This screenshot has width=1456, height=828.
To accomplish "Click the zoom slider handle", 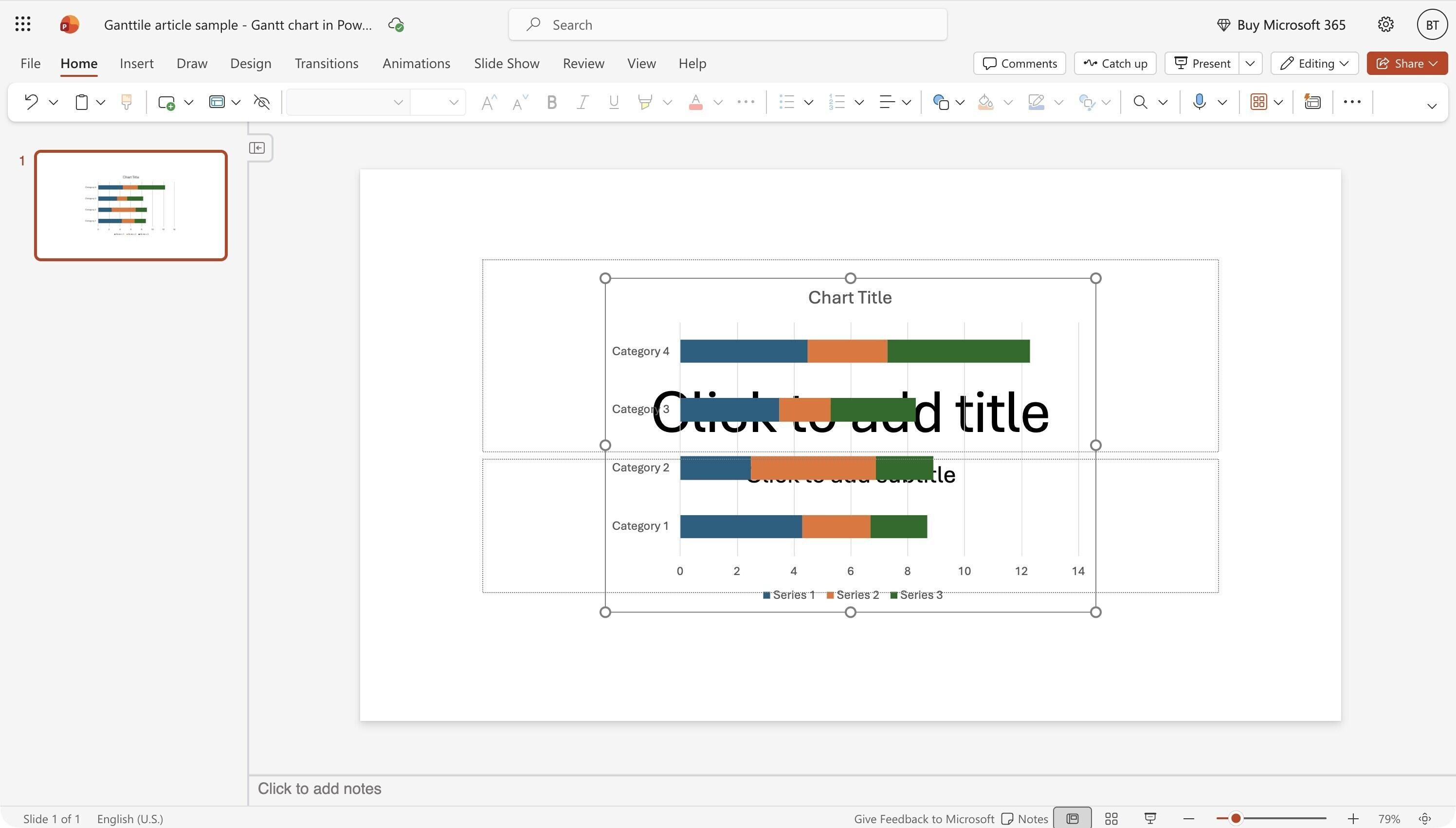I will [1236, 819].
